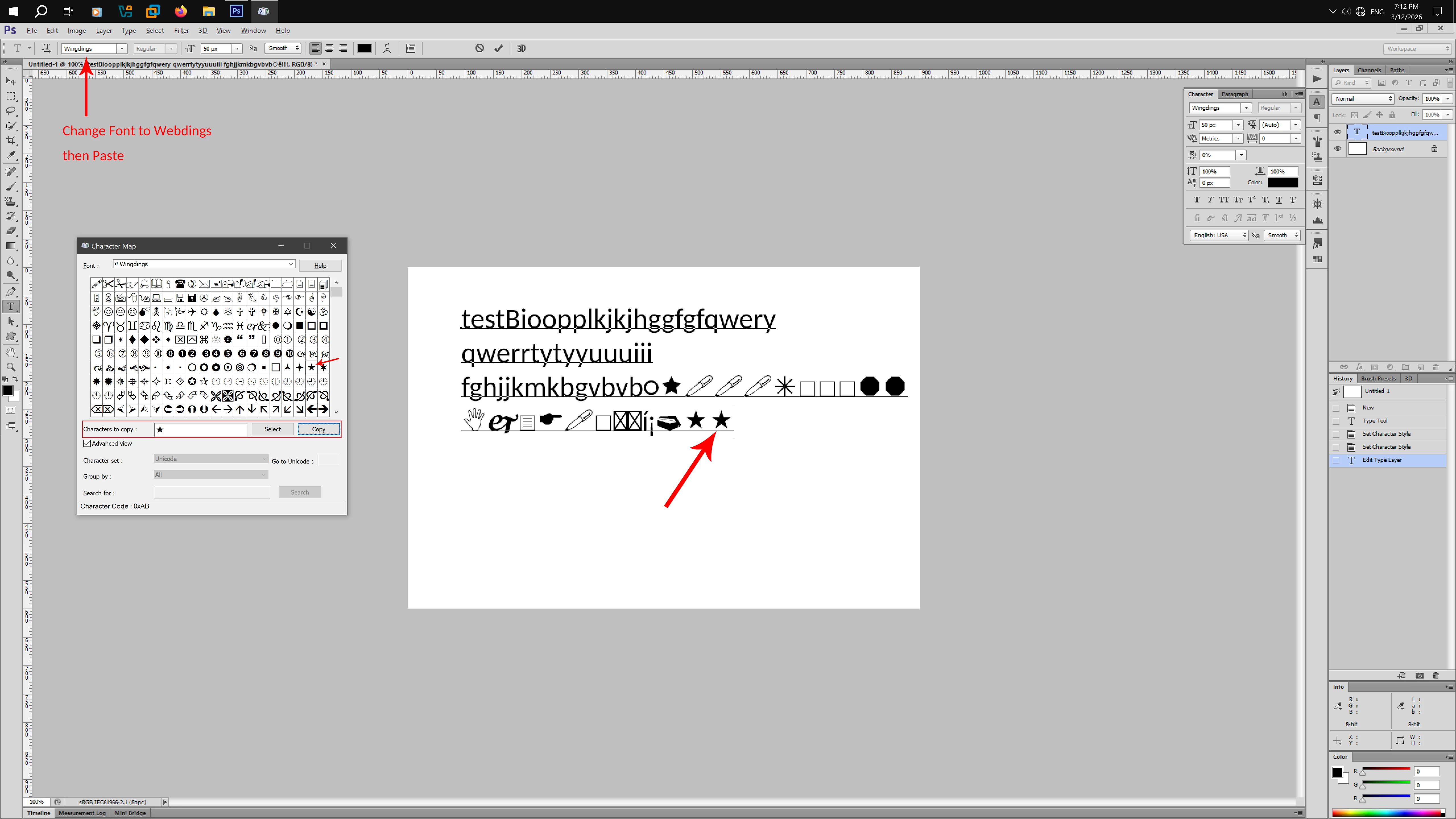Click the text color swatch in options bar
Screen dimensions: 1456x819
click(365, 49)
